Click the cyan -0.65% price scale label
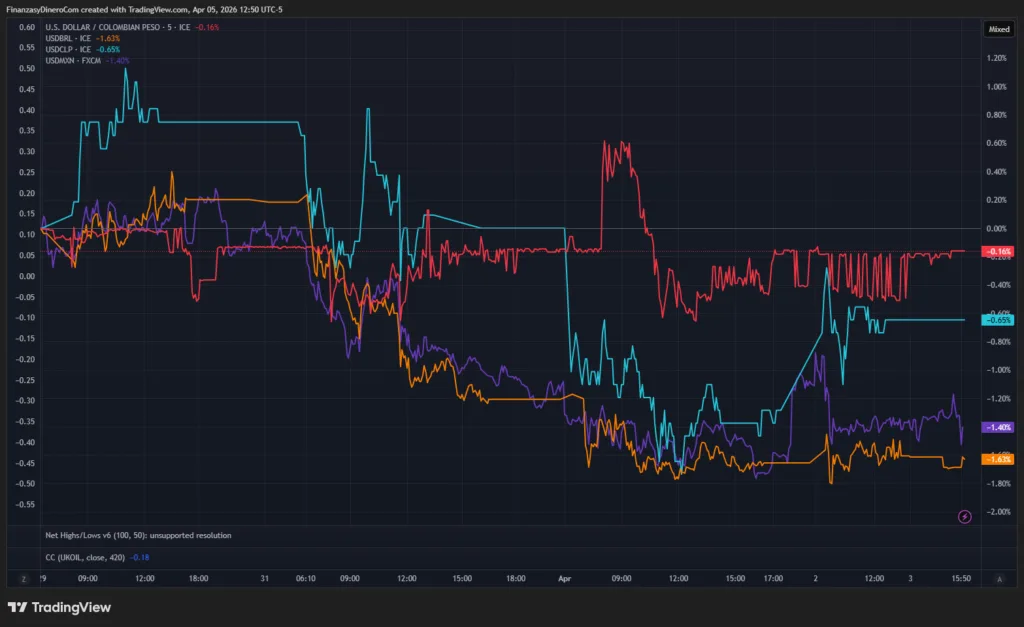Screen dimensions: 1024x627 999,320
